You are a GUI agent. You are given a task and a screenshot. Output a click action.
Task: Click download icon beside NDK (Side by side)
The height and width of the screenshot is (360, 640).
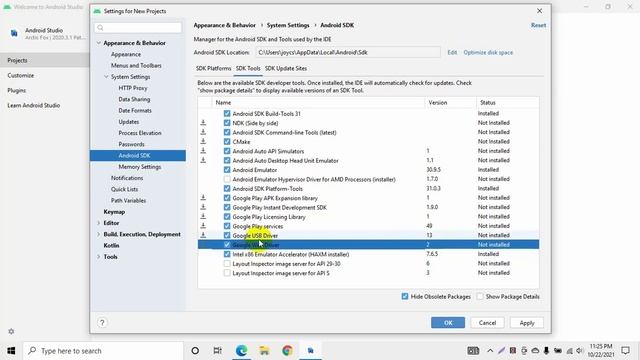pos(203,123)
